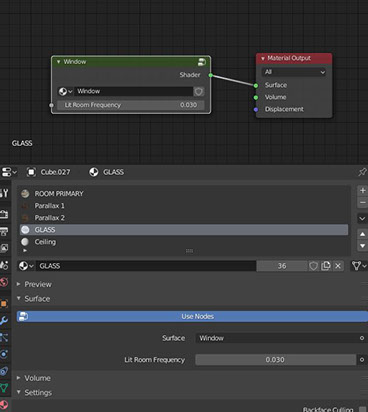Click the dot beside Surface Window field
This screenshot has height=412, width=368.
(x=362, y=338)
